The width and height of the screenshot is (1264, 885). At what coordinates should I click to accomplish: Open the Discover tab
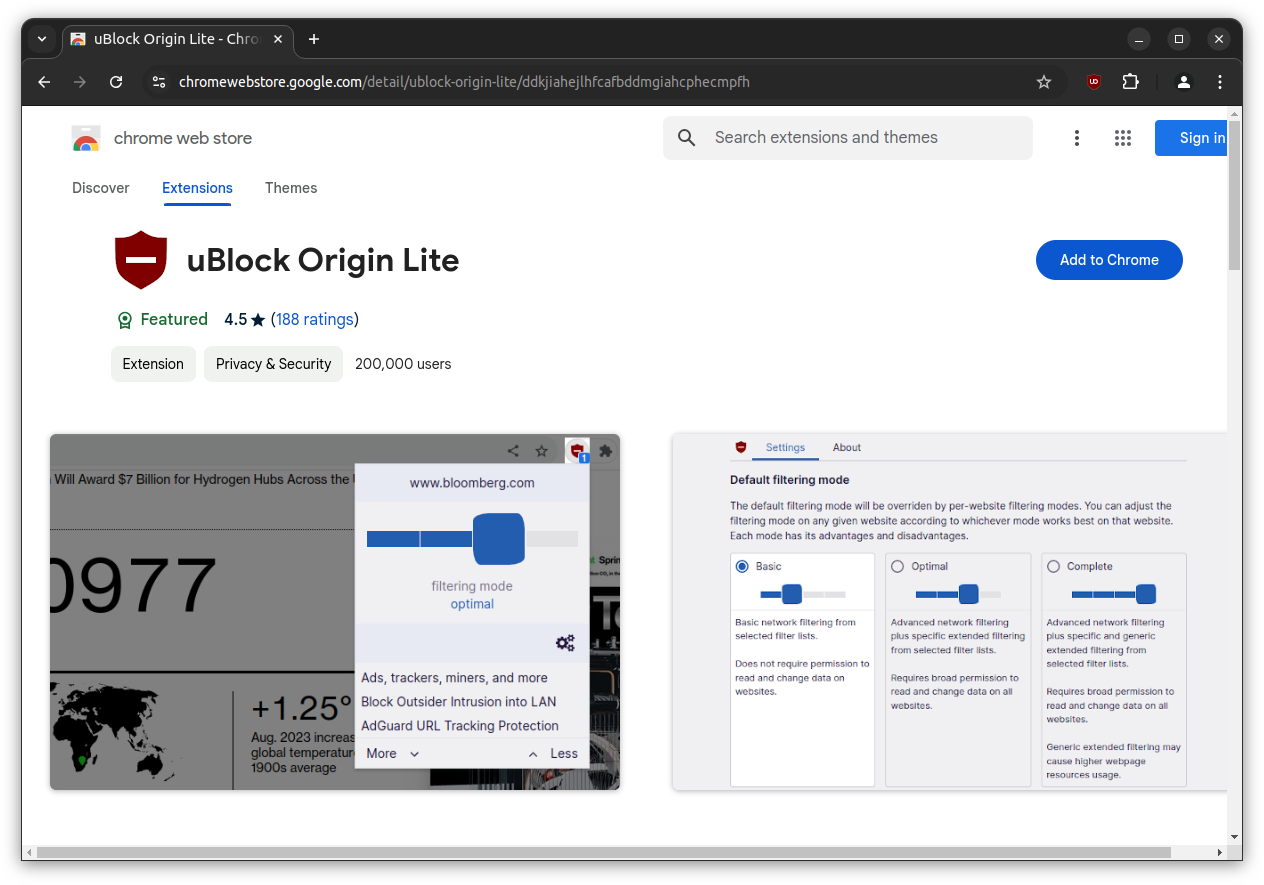100,188
